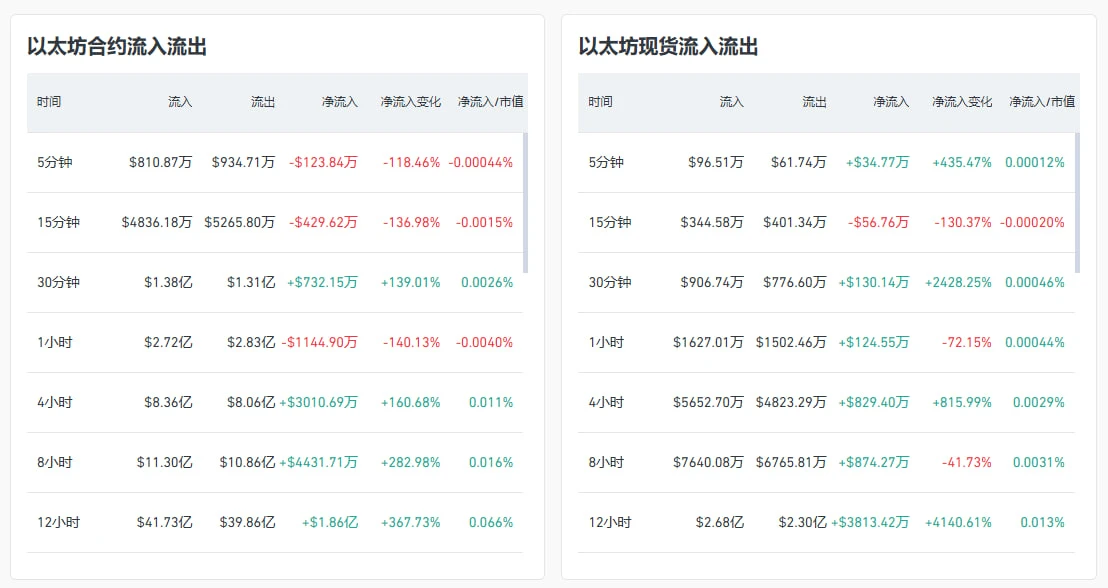Select the 4小时 row label in the 合约 table
The width and height of the screenshot is (1108, 588).
coord(55,403)
